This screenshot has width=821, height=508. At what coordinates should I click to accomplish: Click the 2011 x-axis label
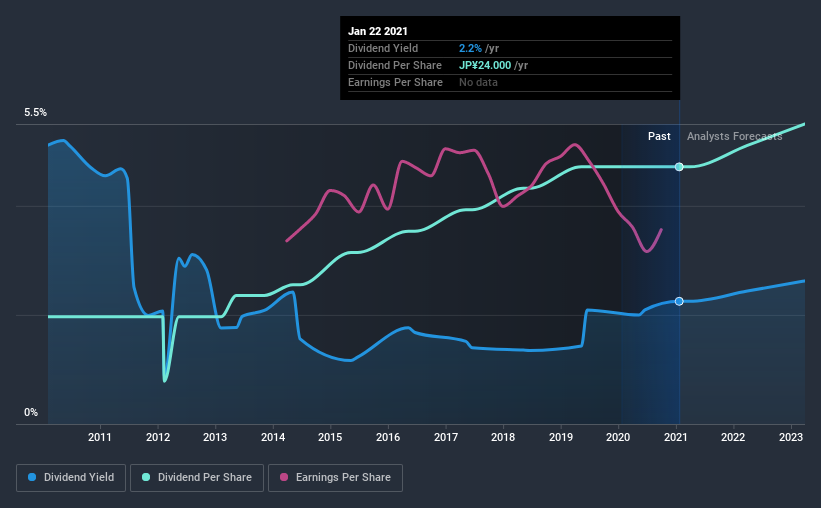(99, 437)
